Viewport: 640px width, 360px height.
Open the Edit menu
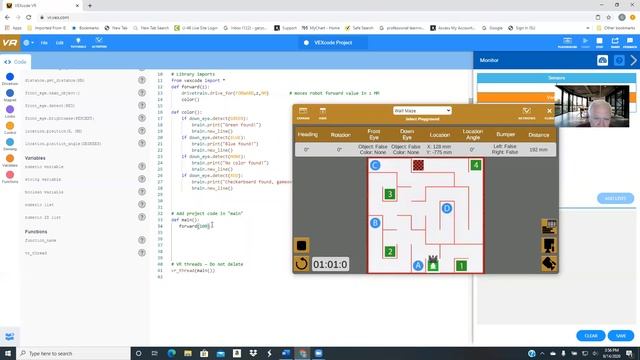coord(60,42)
